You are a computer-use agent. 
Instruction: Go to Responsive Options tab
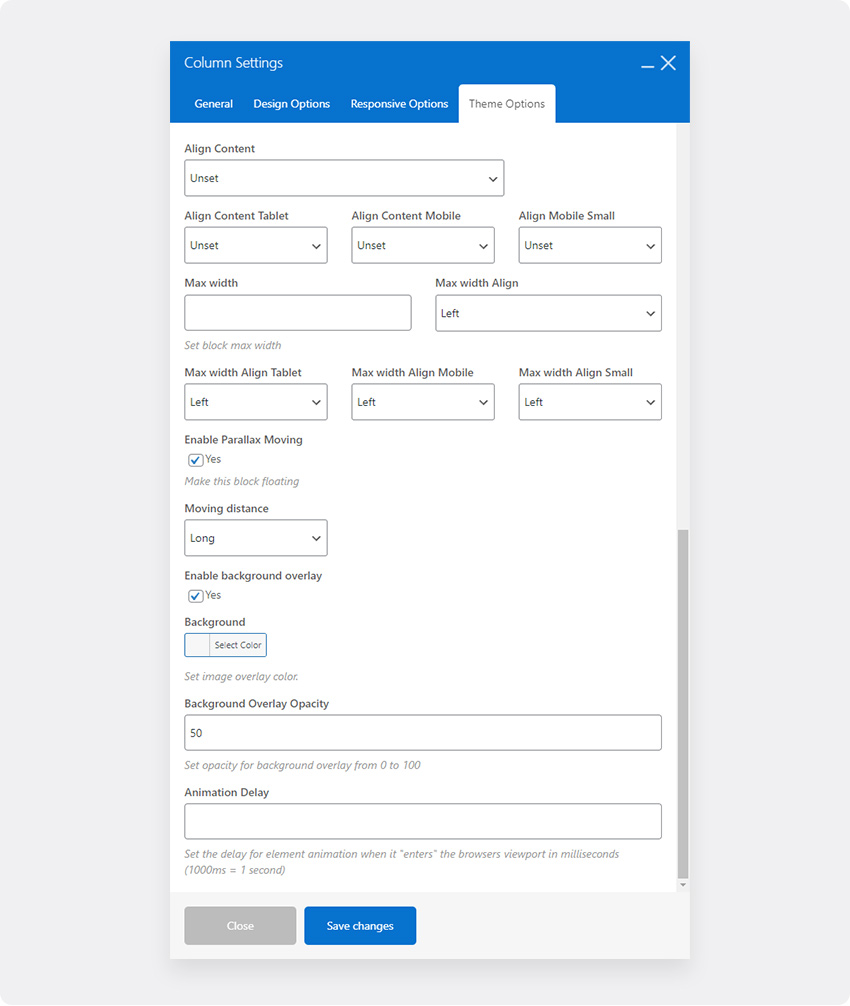(399, 103)
